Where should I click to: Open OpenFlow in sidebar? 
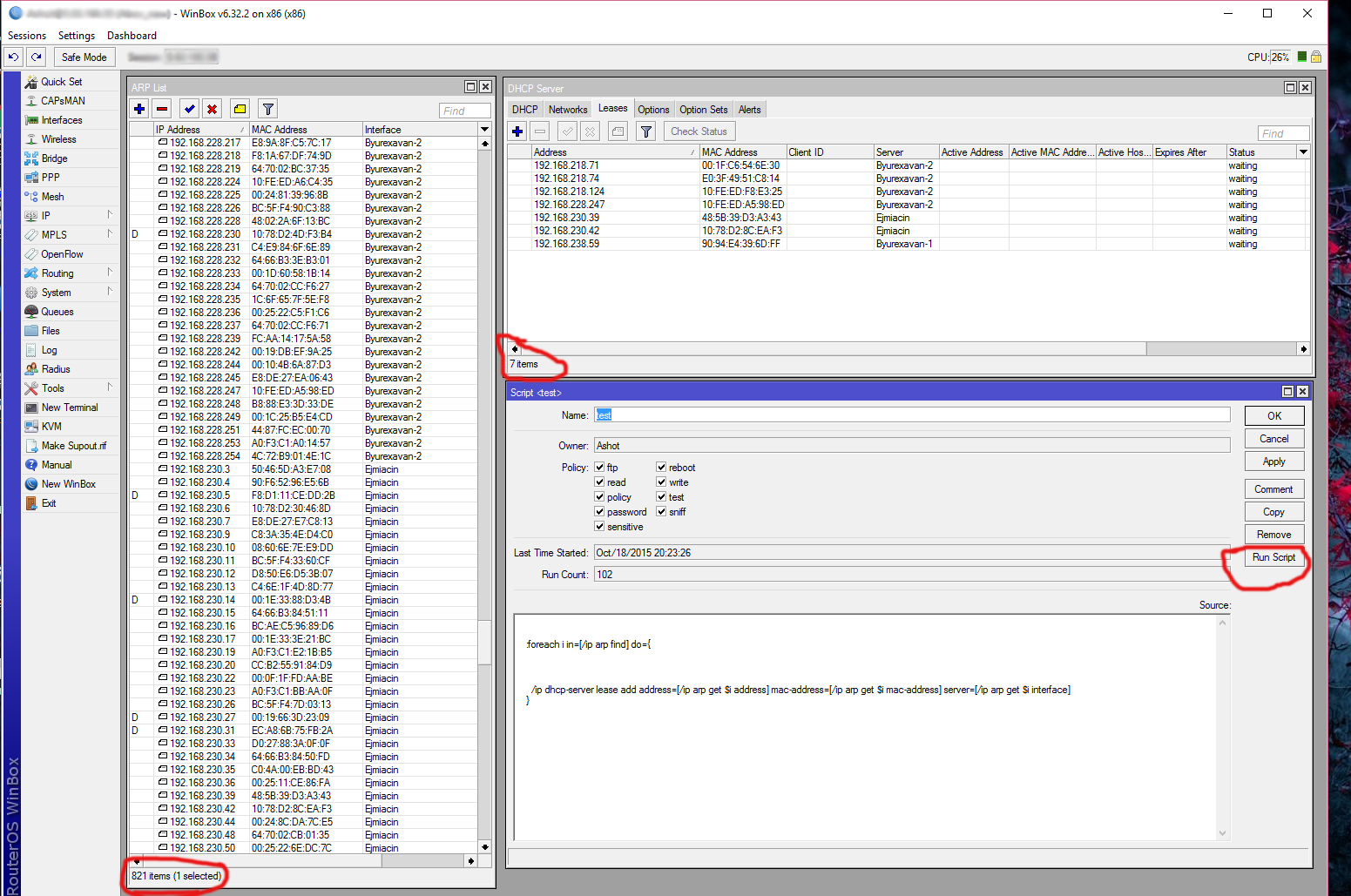(62, 254)
